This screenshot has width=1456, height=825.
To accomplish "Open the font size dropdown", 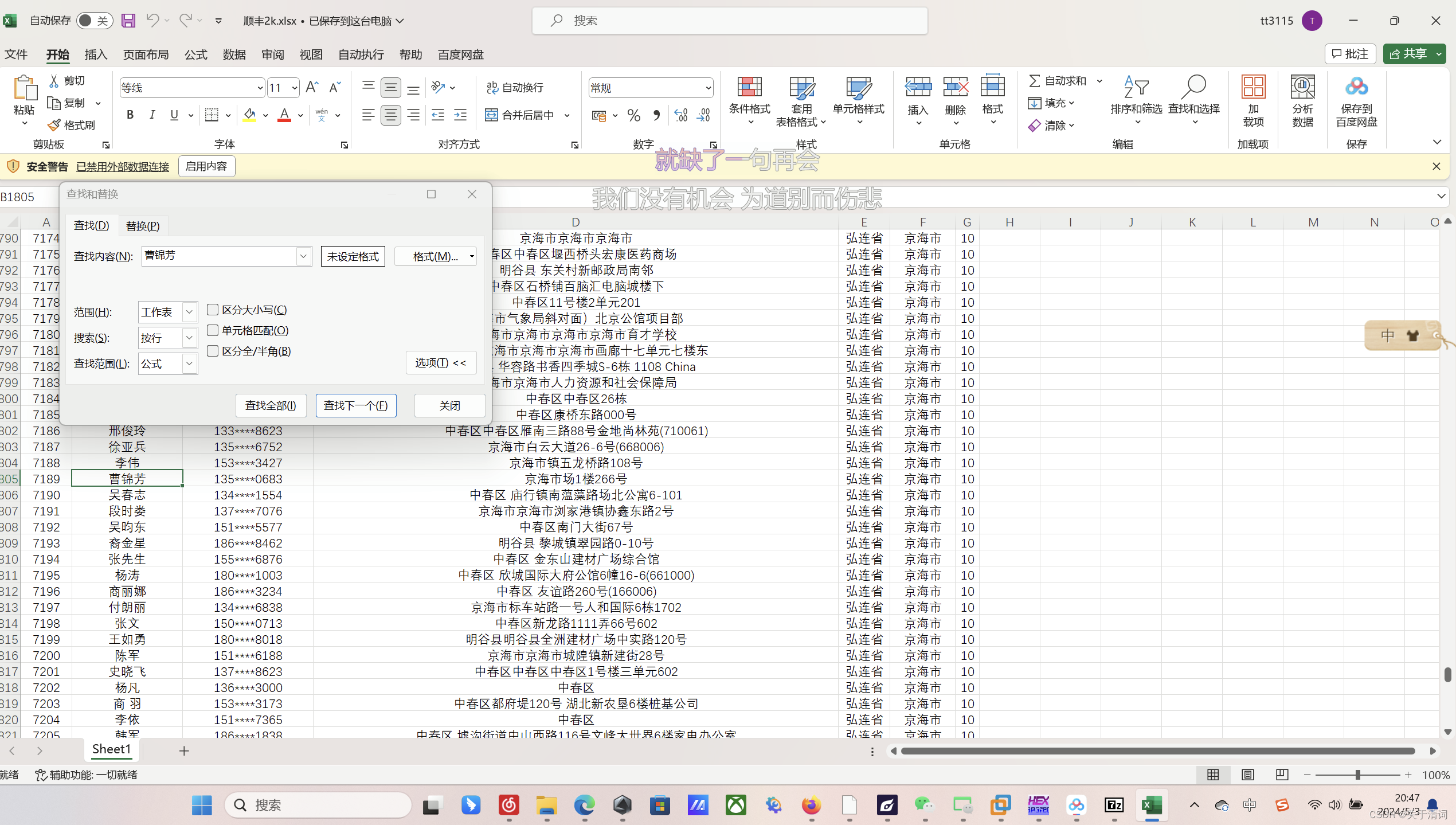I will point(295,88).
